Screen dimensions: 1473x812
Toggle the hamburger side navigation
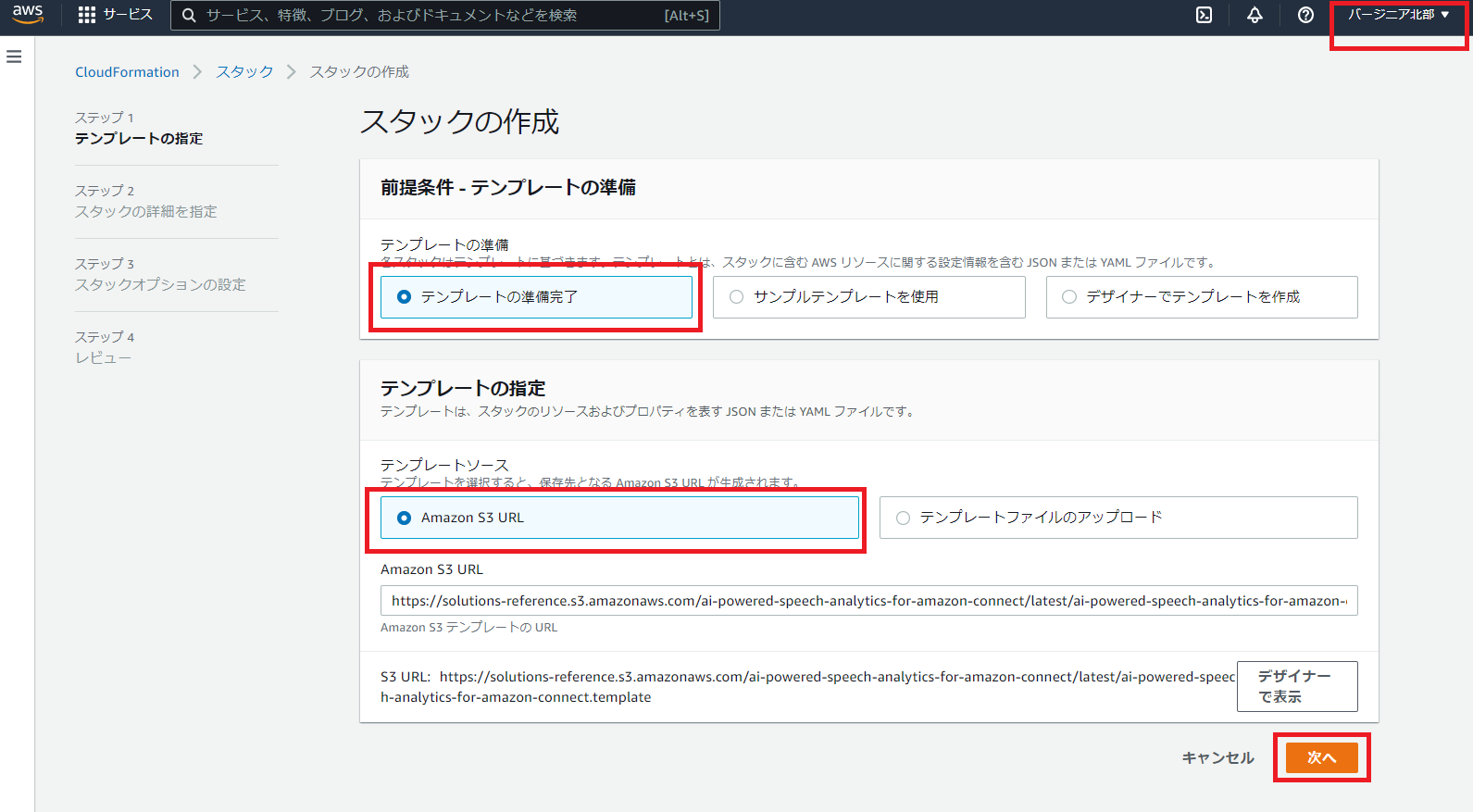(14, 57)
